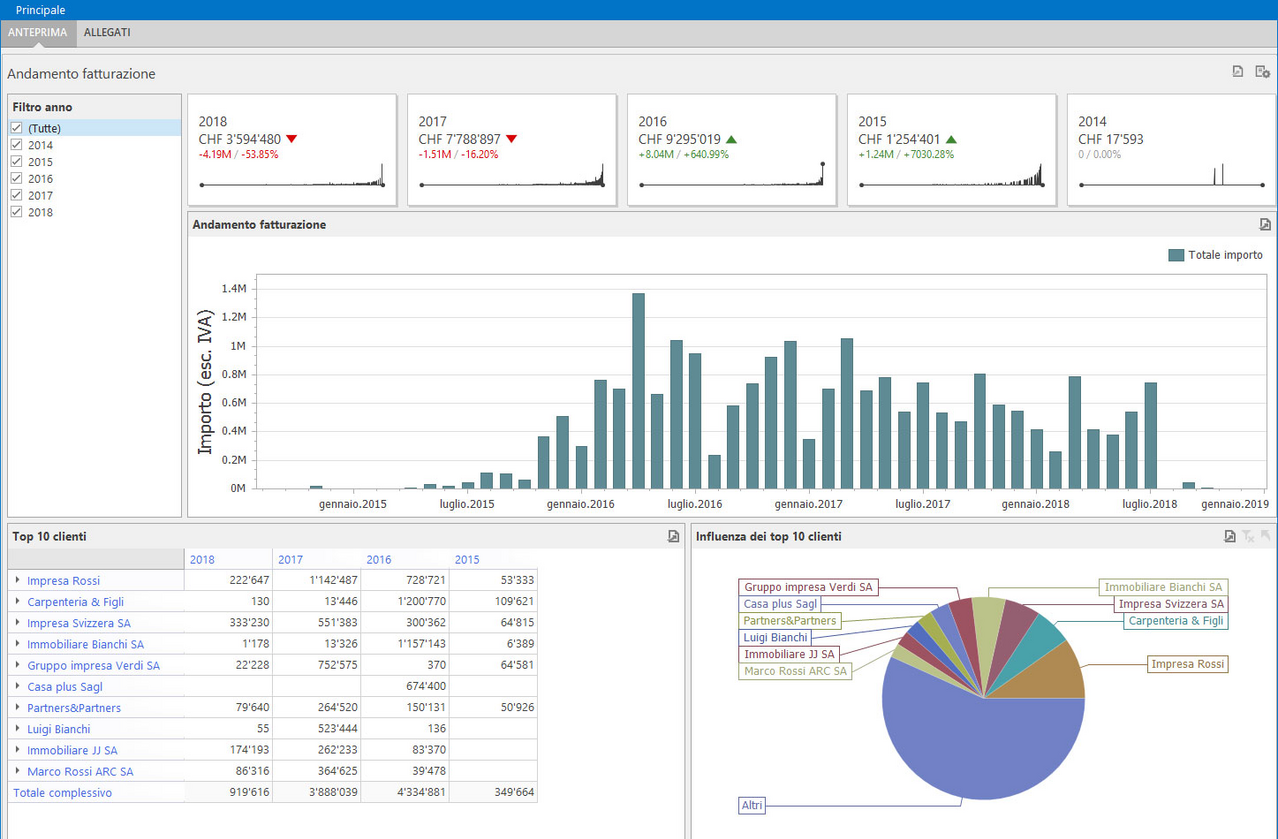Switch to the ALLEGATI tab
1278x839 pixels.
[107, 32]
